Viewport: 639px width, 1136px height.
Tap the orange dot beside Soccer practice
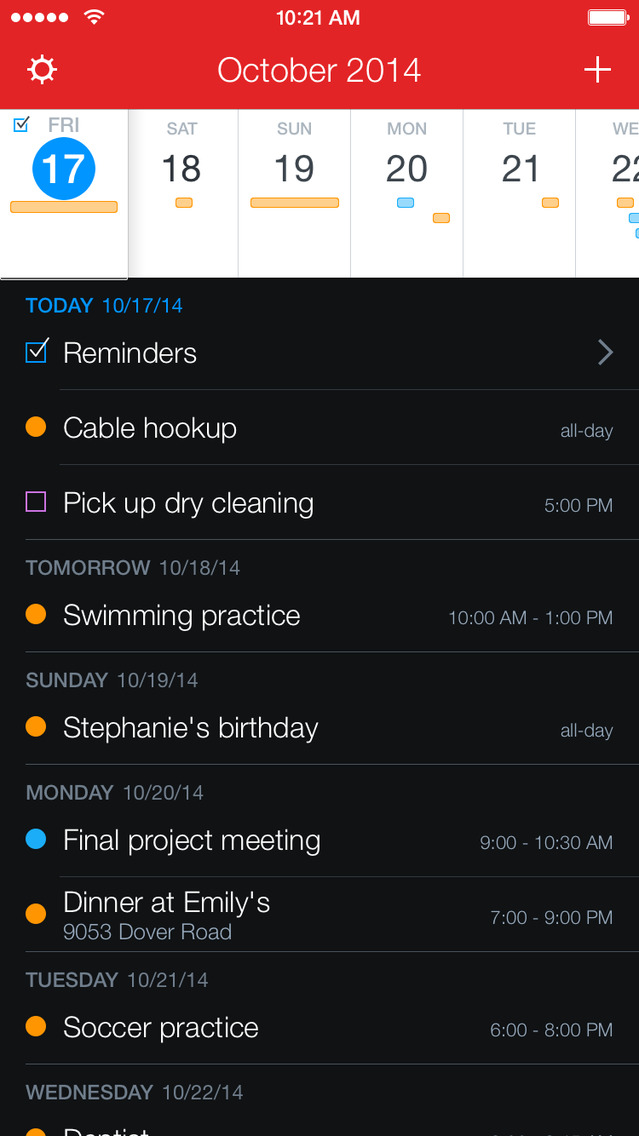[36, 1027]
